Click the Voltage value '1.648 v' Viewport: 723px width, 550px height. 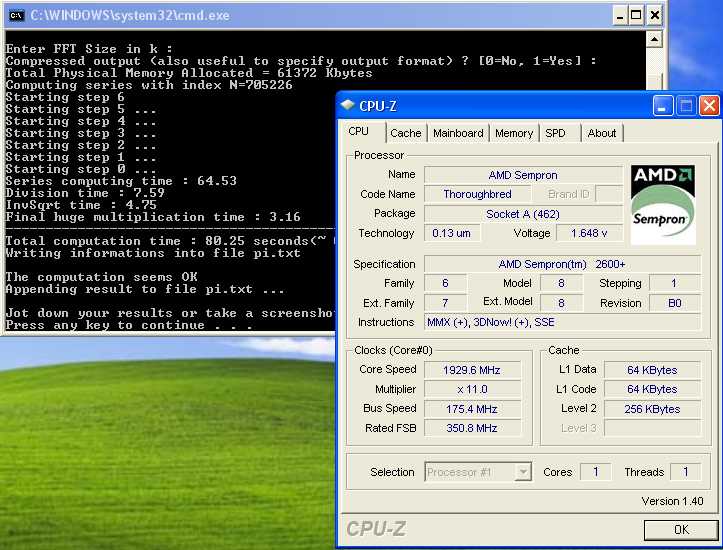pyautogui.click(x=589, y=233)
